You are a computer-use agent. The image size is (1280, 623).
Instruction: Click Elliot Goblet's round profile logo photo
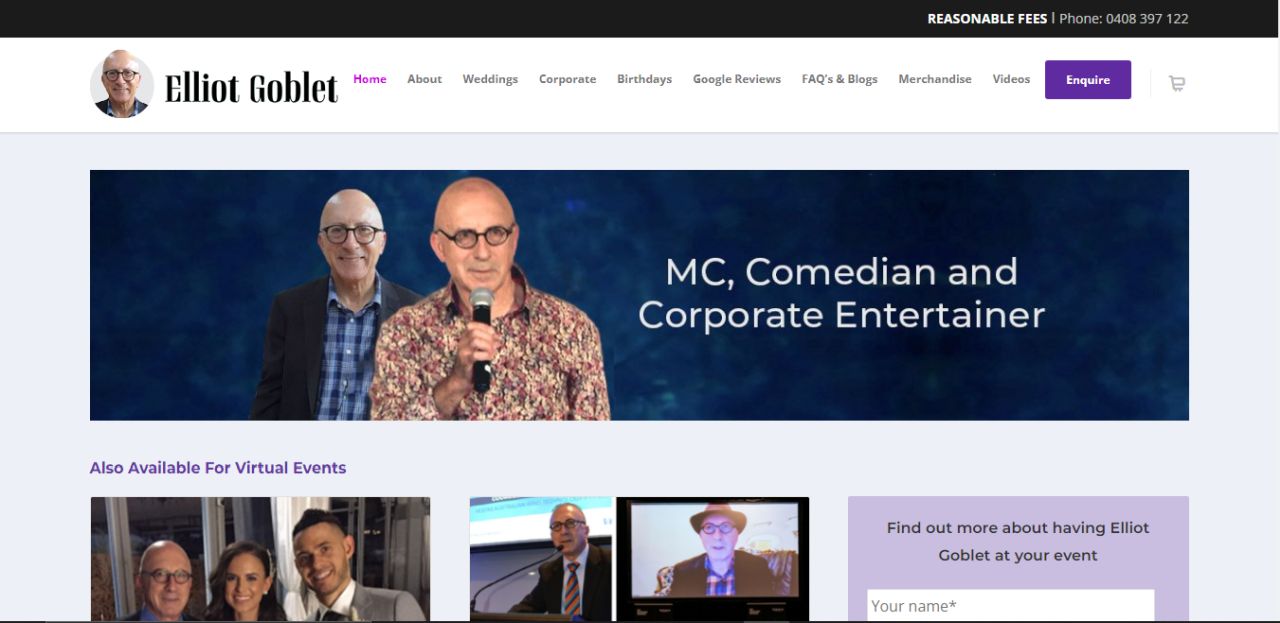[x=122, y=84]
